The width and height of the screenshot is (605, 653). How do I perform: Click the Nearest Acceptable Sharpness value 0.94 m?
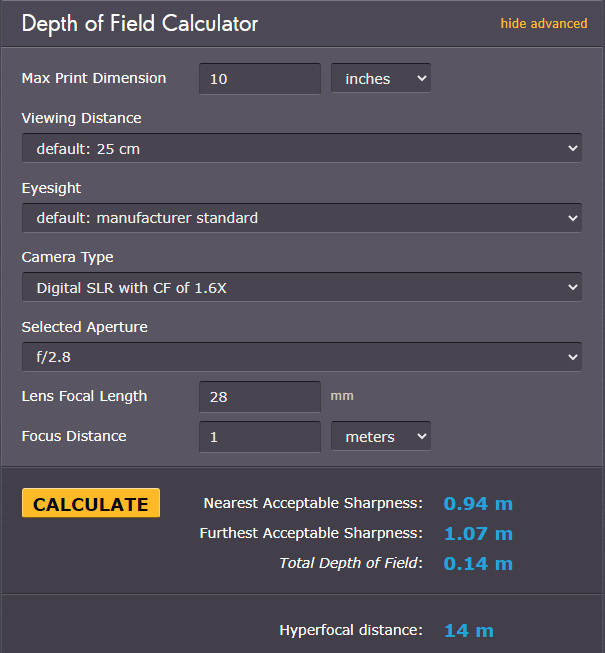[x=478, y=504]
